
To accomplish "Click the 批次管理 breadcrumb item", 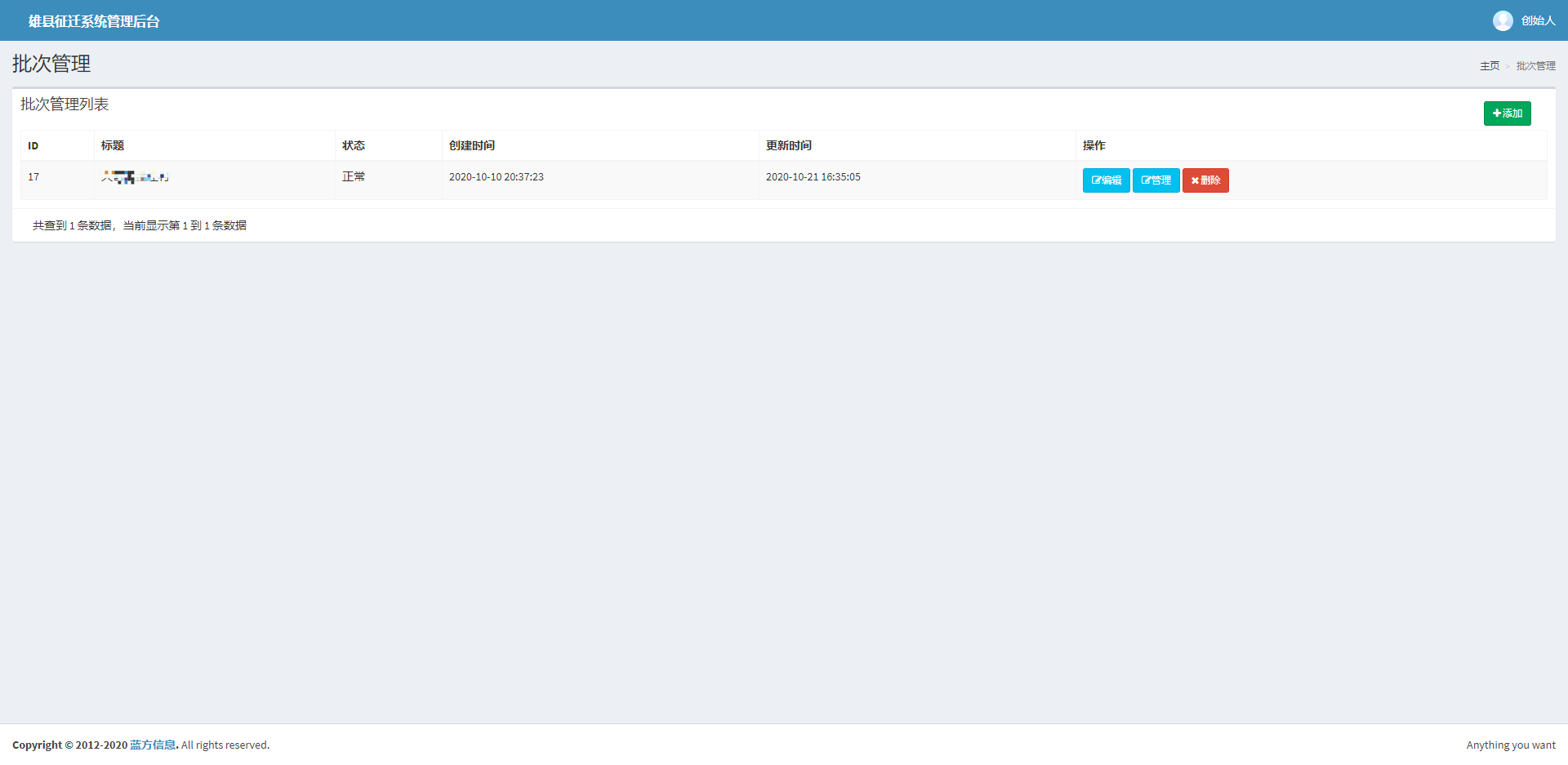I will pos(1535,66).
